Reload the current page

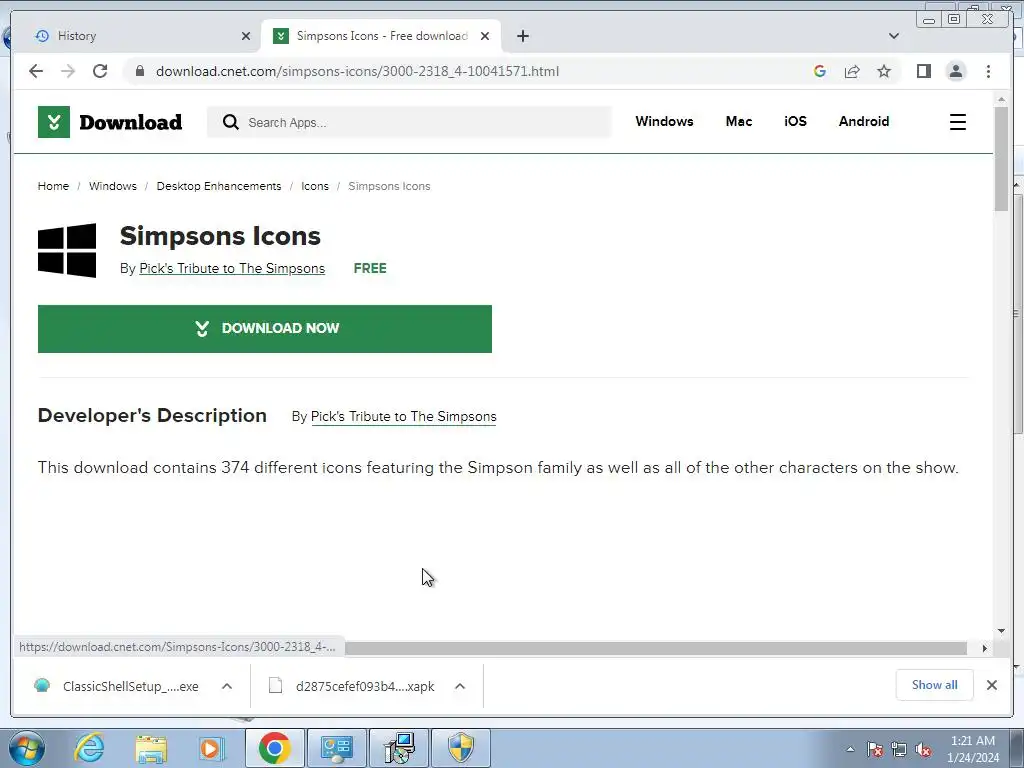click(100, 71)
